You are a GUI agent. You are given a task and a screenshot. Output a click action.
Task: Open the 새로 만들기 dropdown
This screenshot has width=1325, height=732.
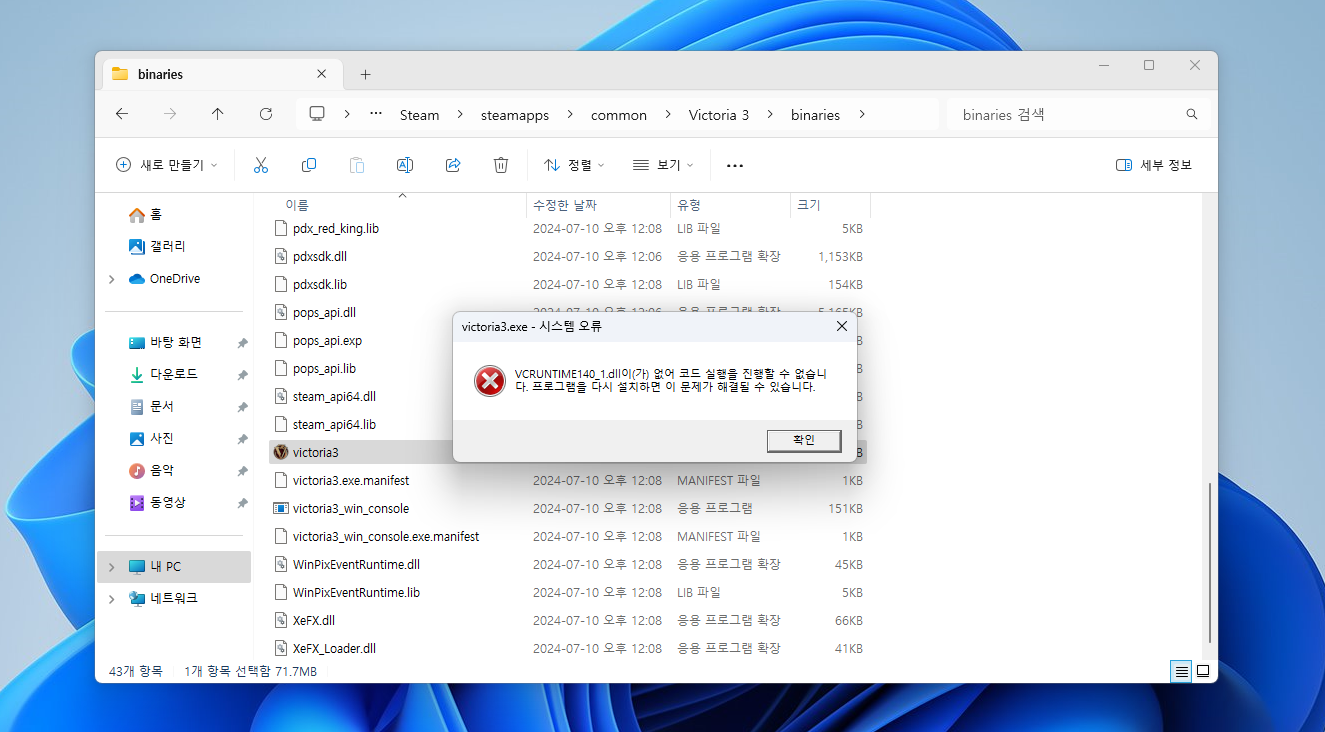click(x=166, y=165)
